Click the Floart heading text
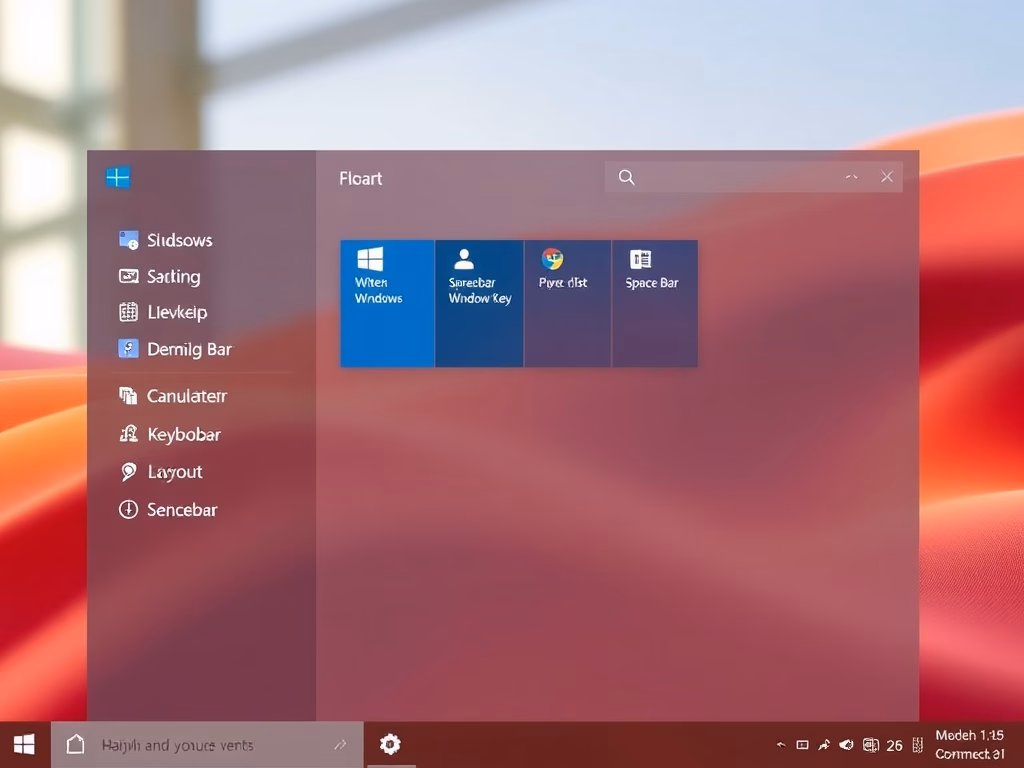This screenshot has height=768, width=1024. [x=360, y=178]
